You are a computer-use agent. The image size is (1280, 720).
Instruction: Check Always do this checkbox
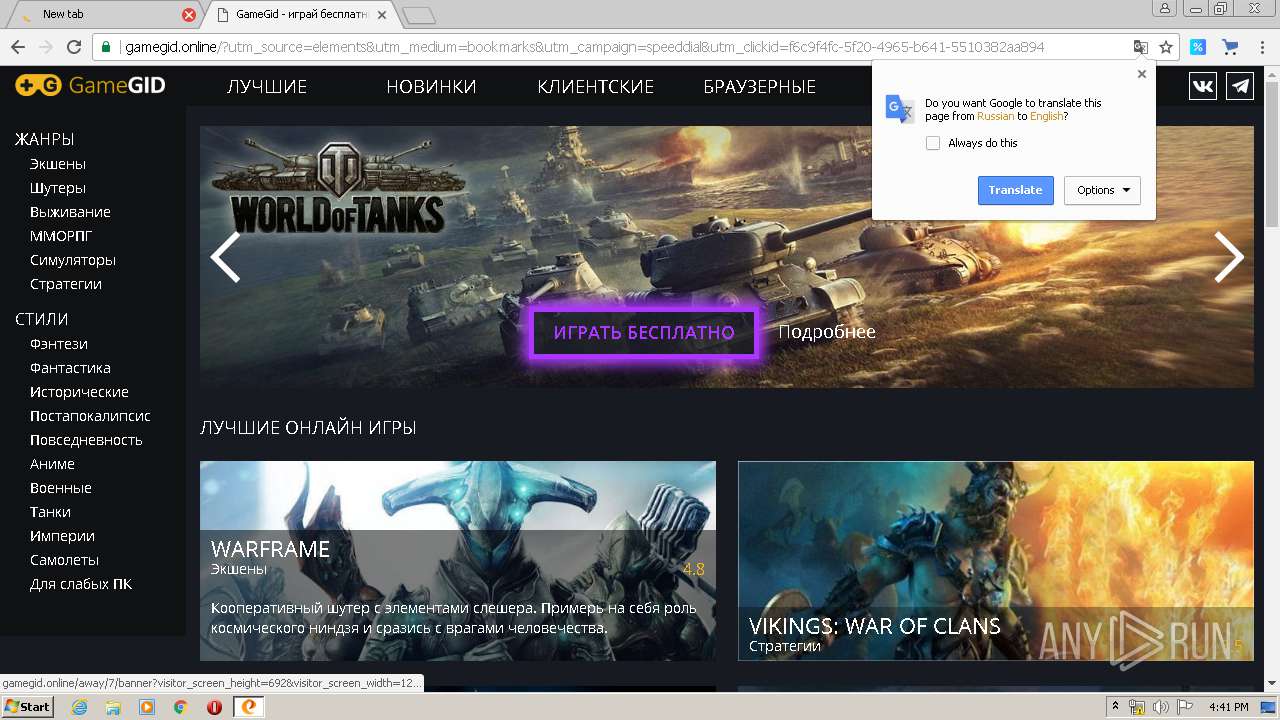(x=933, y=143)
